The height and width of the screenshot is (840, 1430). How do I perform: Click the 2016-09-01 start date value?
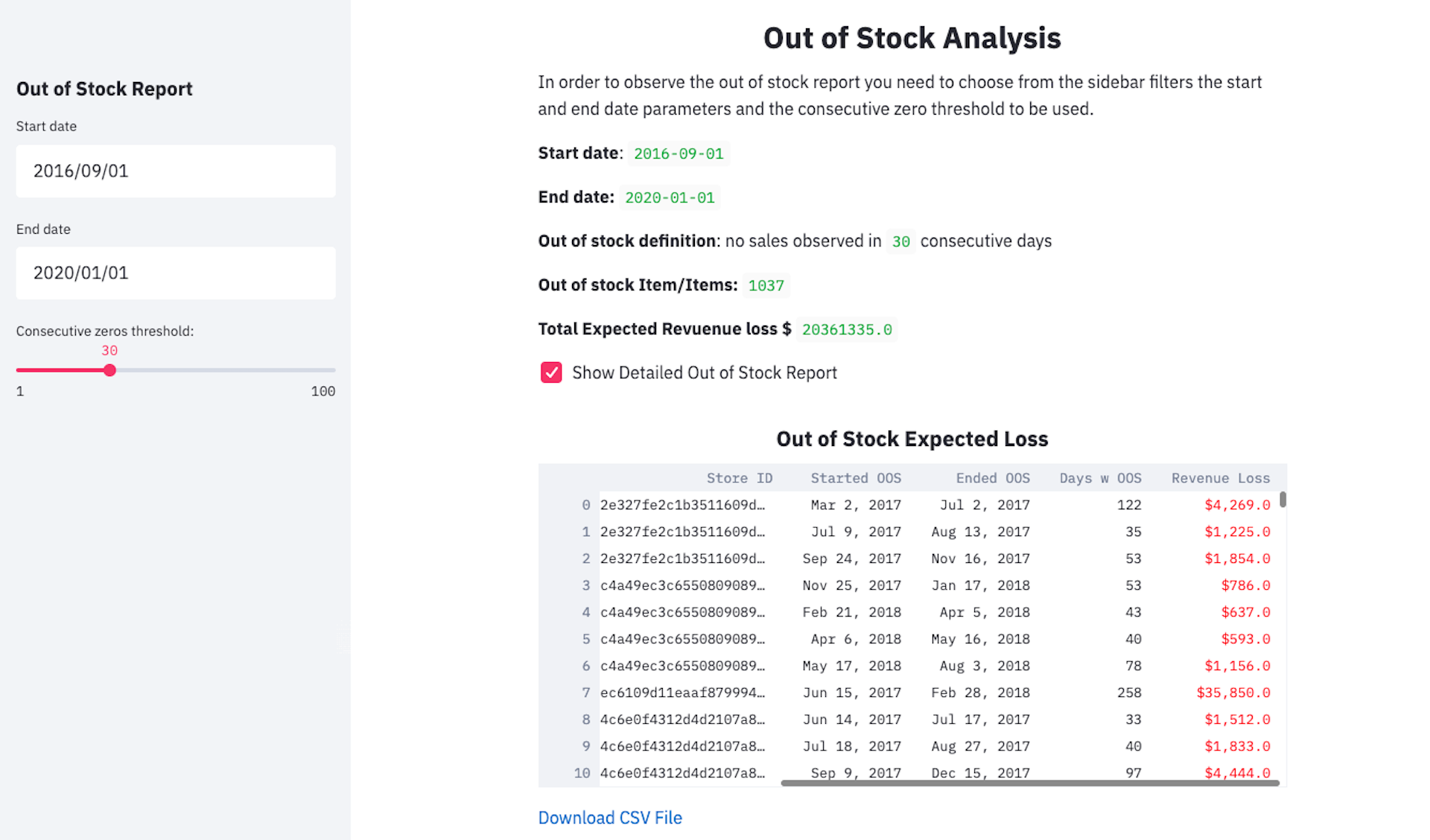pyautogui.click(x=678, y=153)
